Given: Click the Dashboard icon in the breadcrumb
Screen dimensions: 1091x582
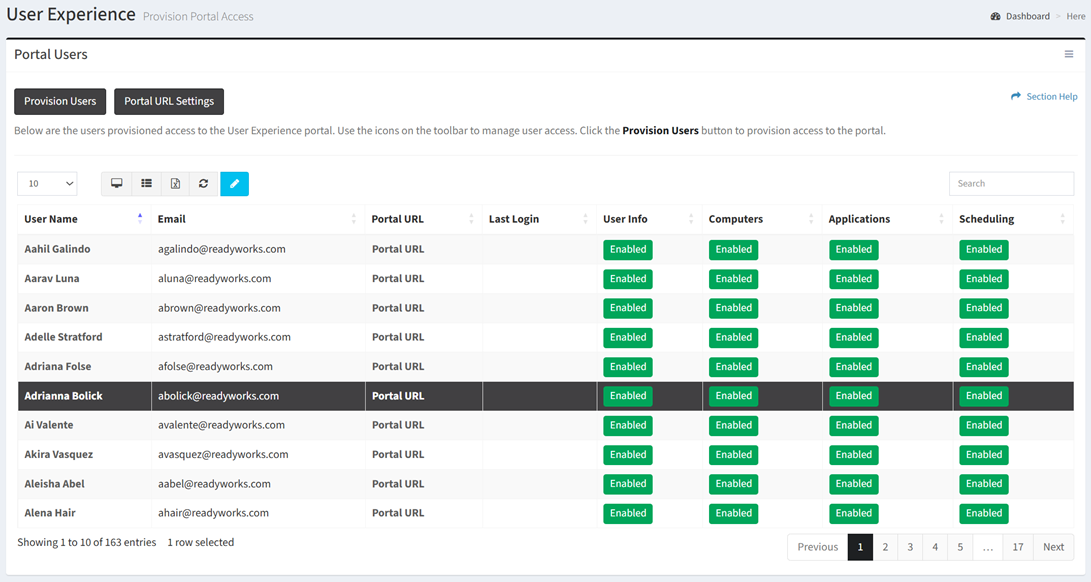Looking at the screenshot, I should 995,17.
